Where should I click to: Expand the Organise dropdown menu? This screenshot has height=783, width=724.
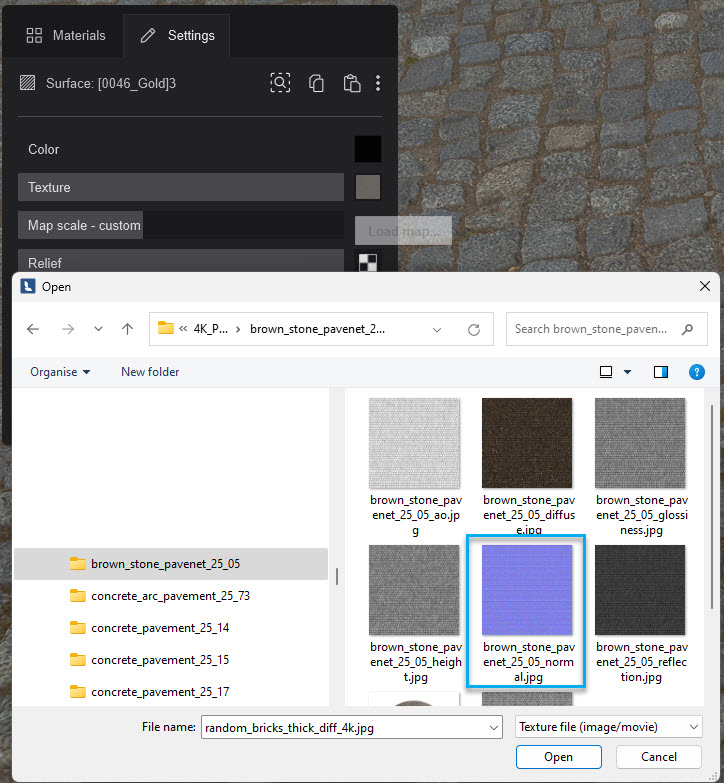coord(60,372)
